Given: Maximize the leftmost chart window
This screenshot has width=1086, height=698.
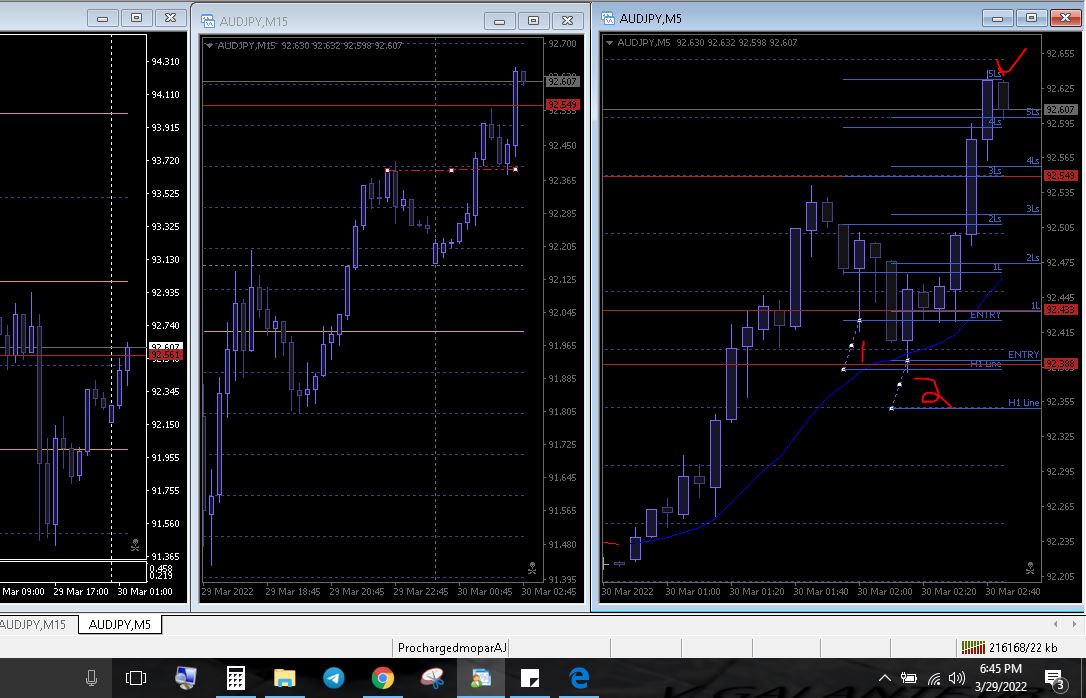Looking at the screenshot, I should pyautogui.click(x=136, y=18).
